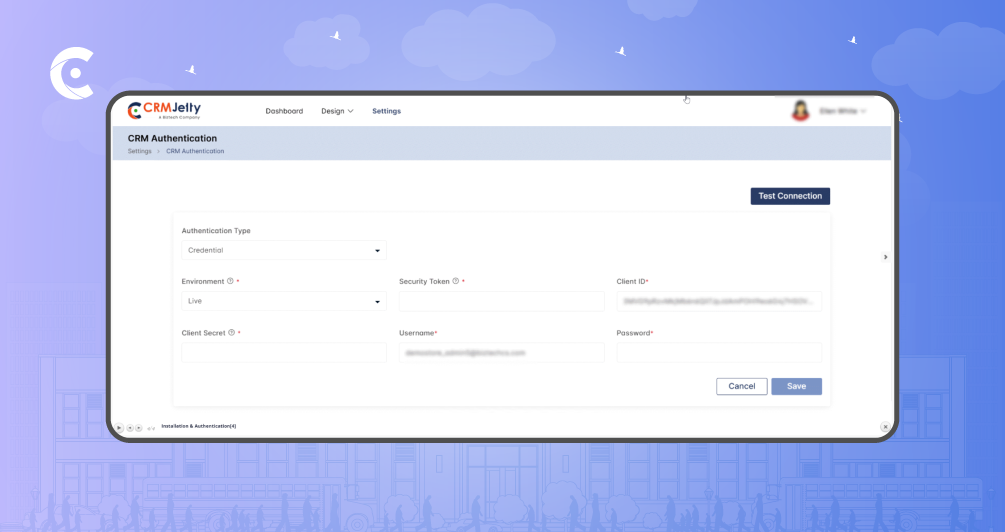Click the Environment help icon
Image resolution: width=1005 pixels, height=532 pixels.
(230, 282)
